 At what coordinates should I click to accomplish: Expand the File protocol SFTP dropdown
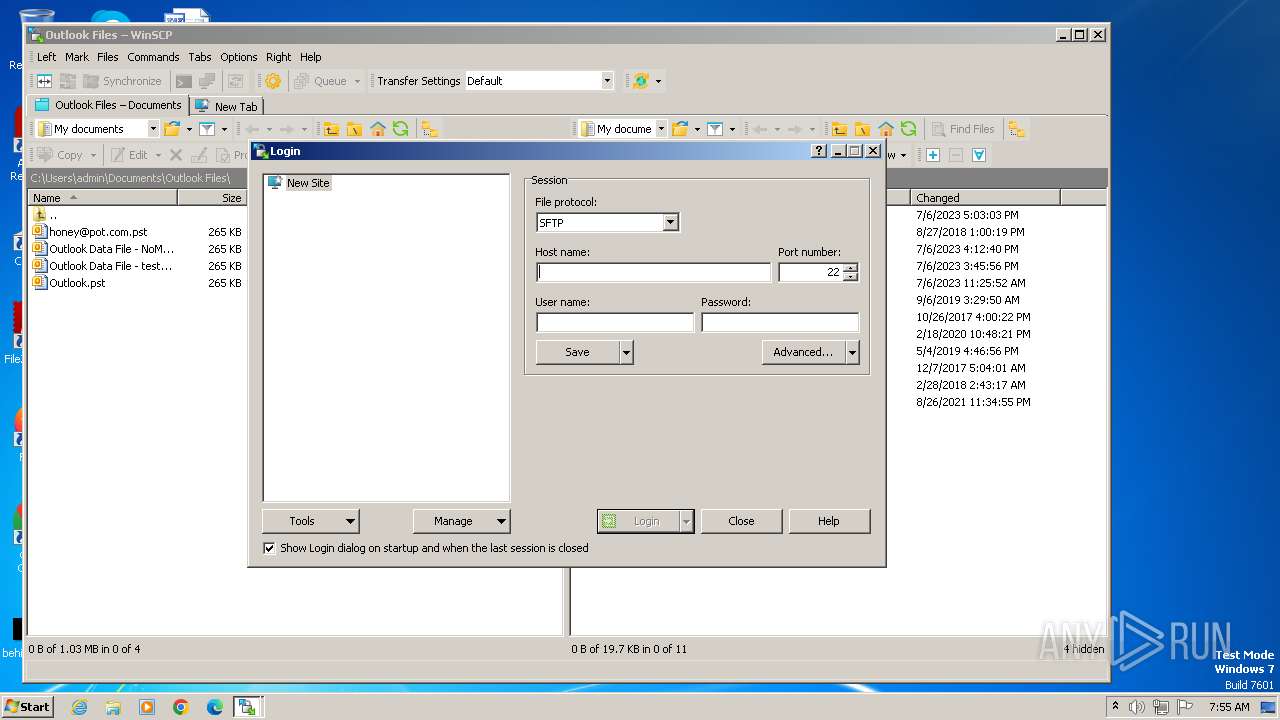pos(671,223)
